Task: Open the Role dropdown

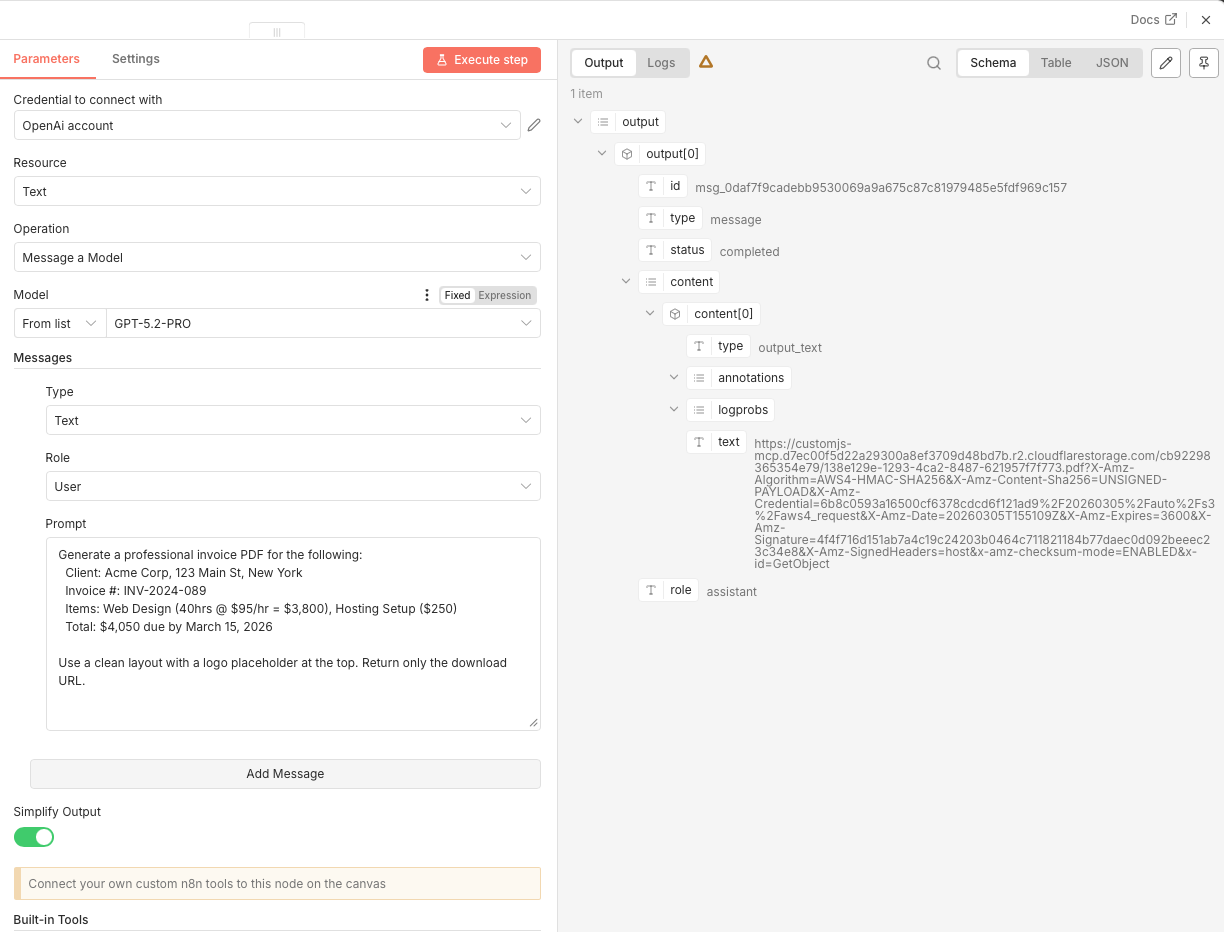Action: pyautogui.click(x=293, y=486)
